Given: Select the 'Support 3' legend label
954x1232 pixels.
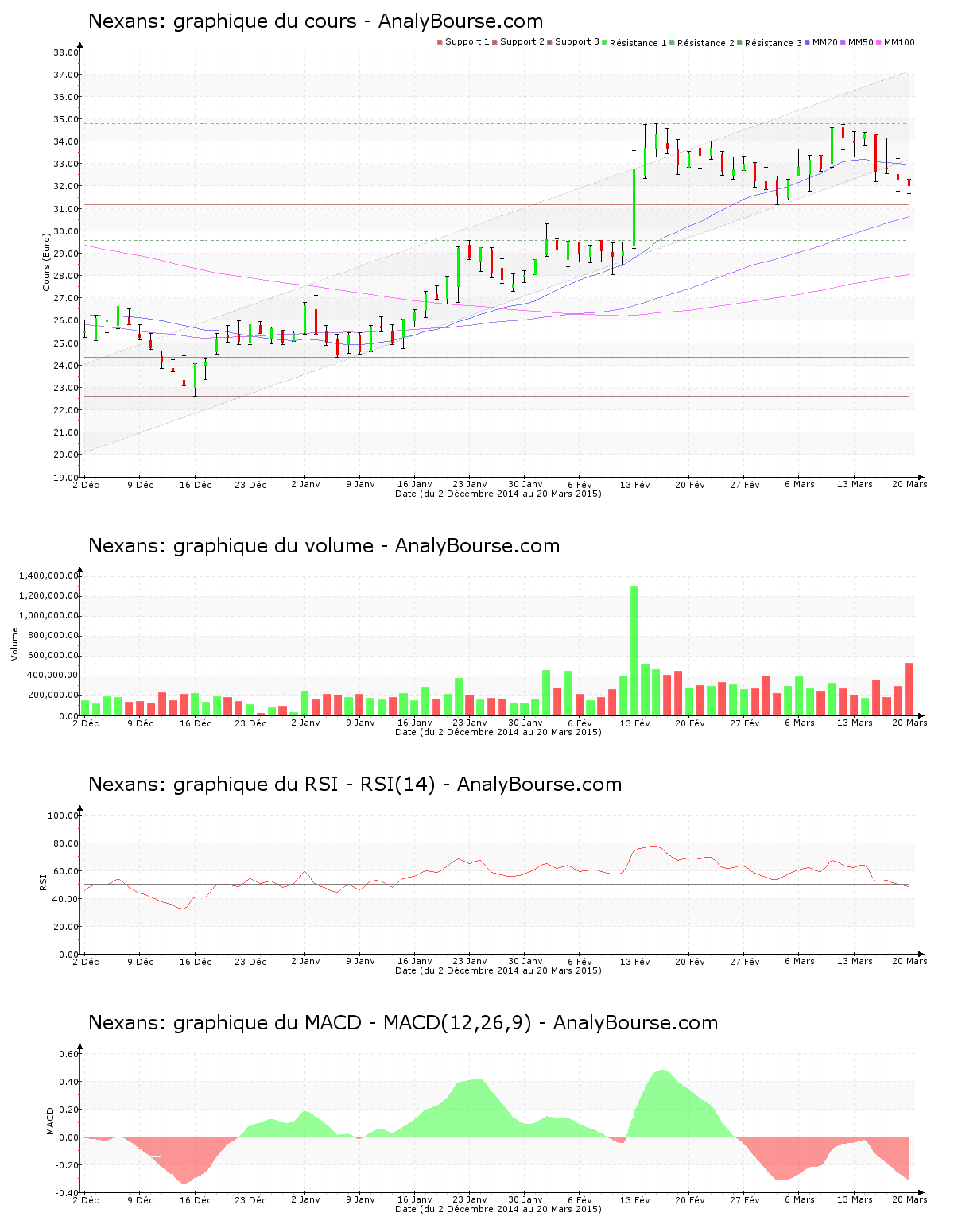Looking at the screenshot, I should [x=577, y=42].
